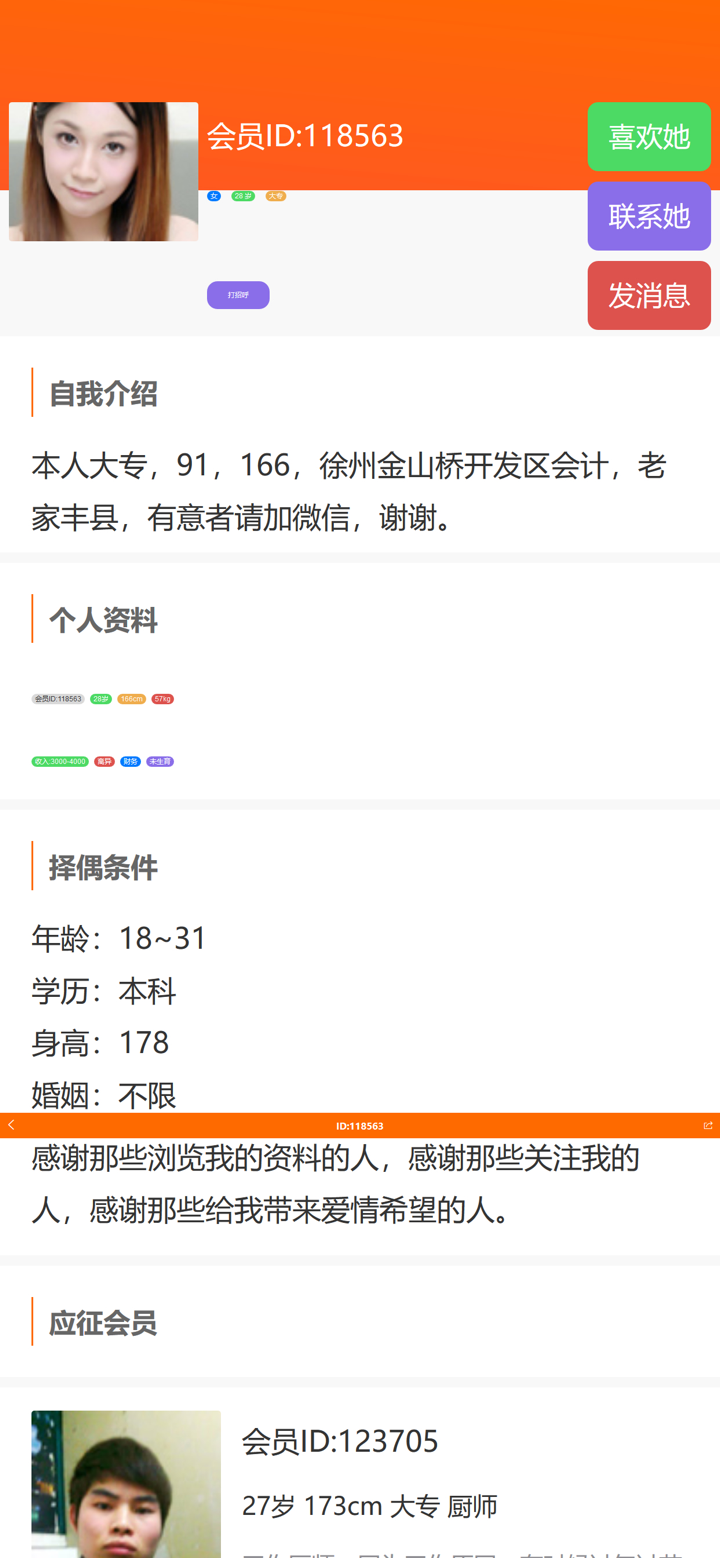Tap the red 发消息 button

tap(649, 295)
